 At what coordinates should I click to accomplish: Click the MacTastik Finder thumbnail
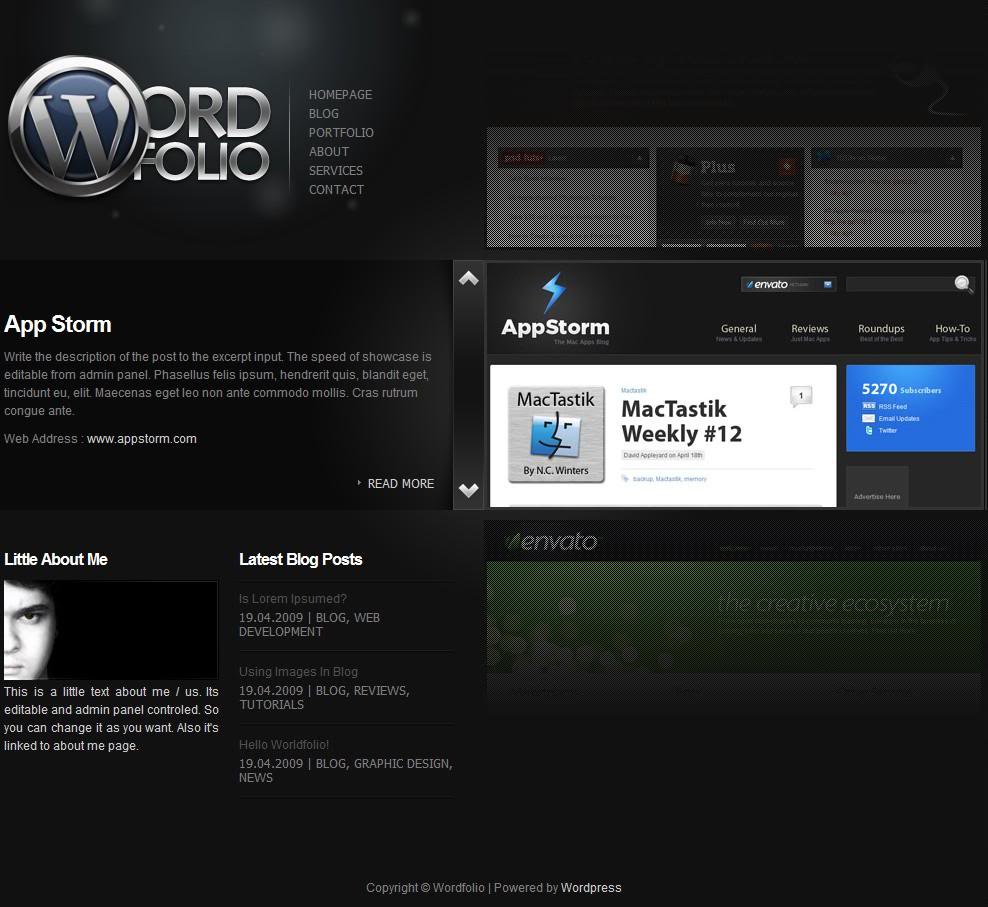click(556, 434)
